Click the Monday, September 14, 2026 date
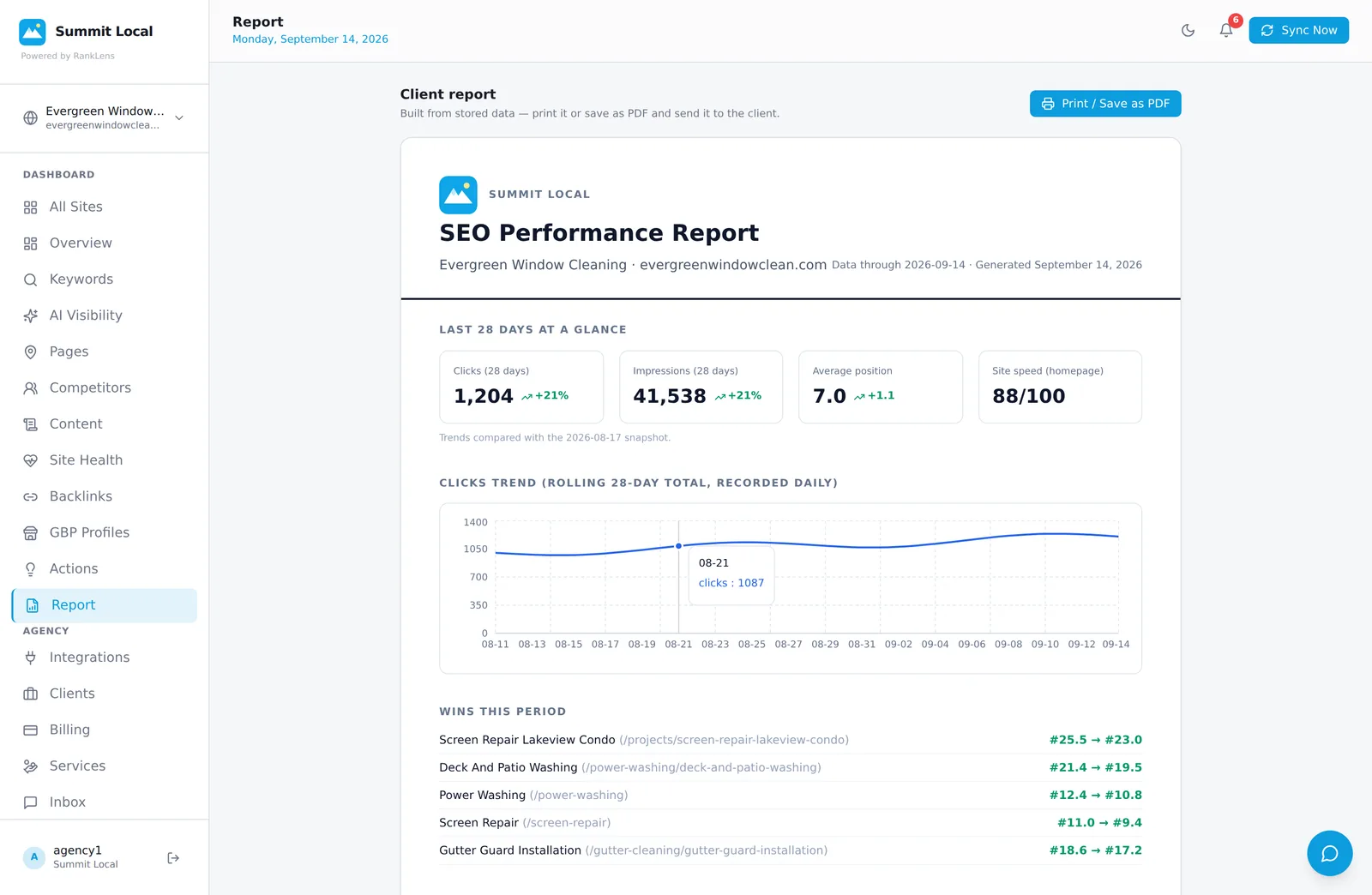1372x895 pixels. 310,39
